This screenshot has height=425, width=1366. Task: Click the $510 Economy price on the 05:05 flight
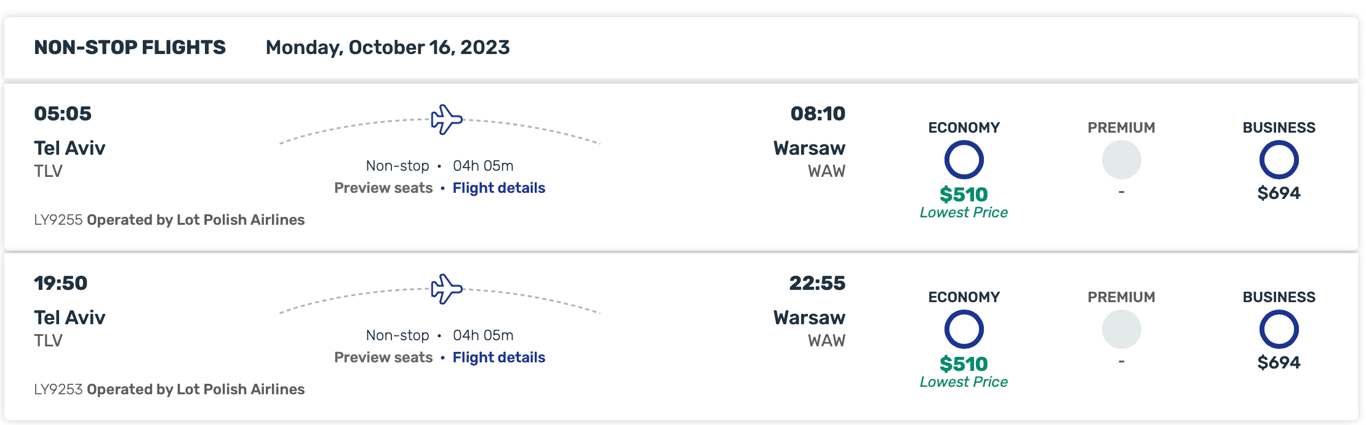click(x=964, y=194)
